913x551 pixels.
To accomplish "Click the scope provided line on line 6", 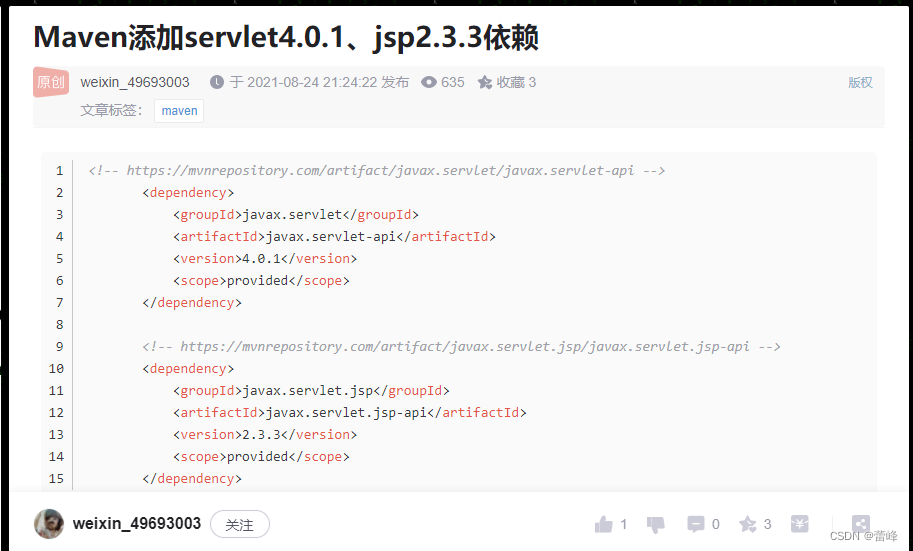I will click(x=261, y=281).
